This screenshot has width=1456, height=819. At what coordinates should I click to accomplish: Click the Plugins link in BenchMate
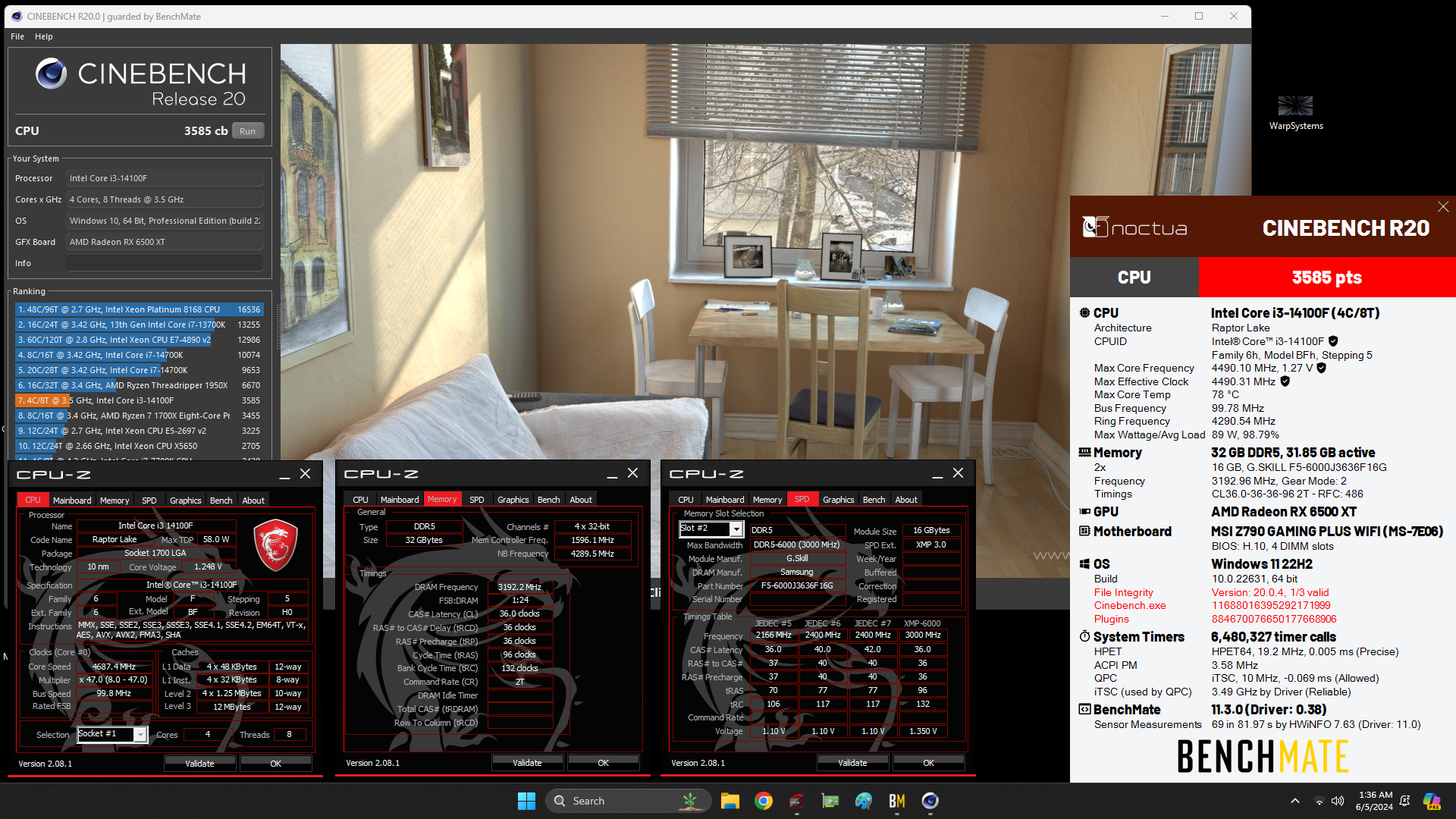coord(1111,619)
